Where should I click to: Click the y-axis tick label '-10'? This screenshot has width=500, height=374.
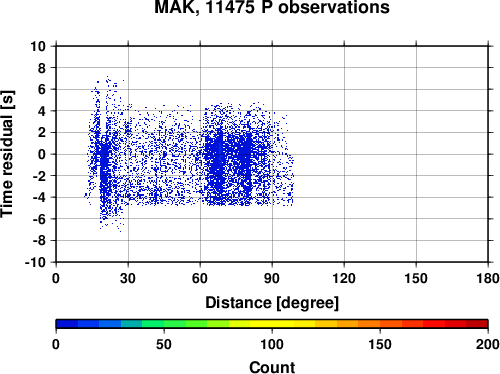(x=35, y=262)
